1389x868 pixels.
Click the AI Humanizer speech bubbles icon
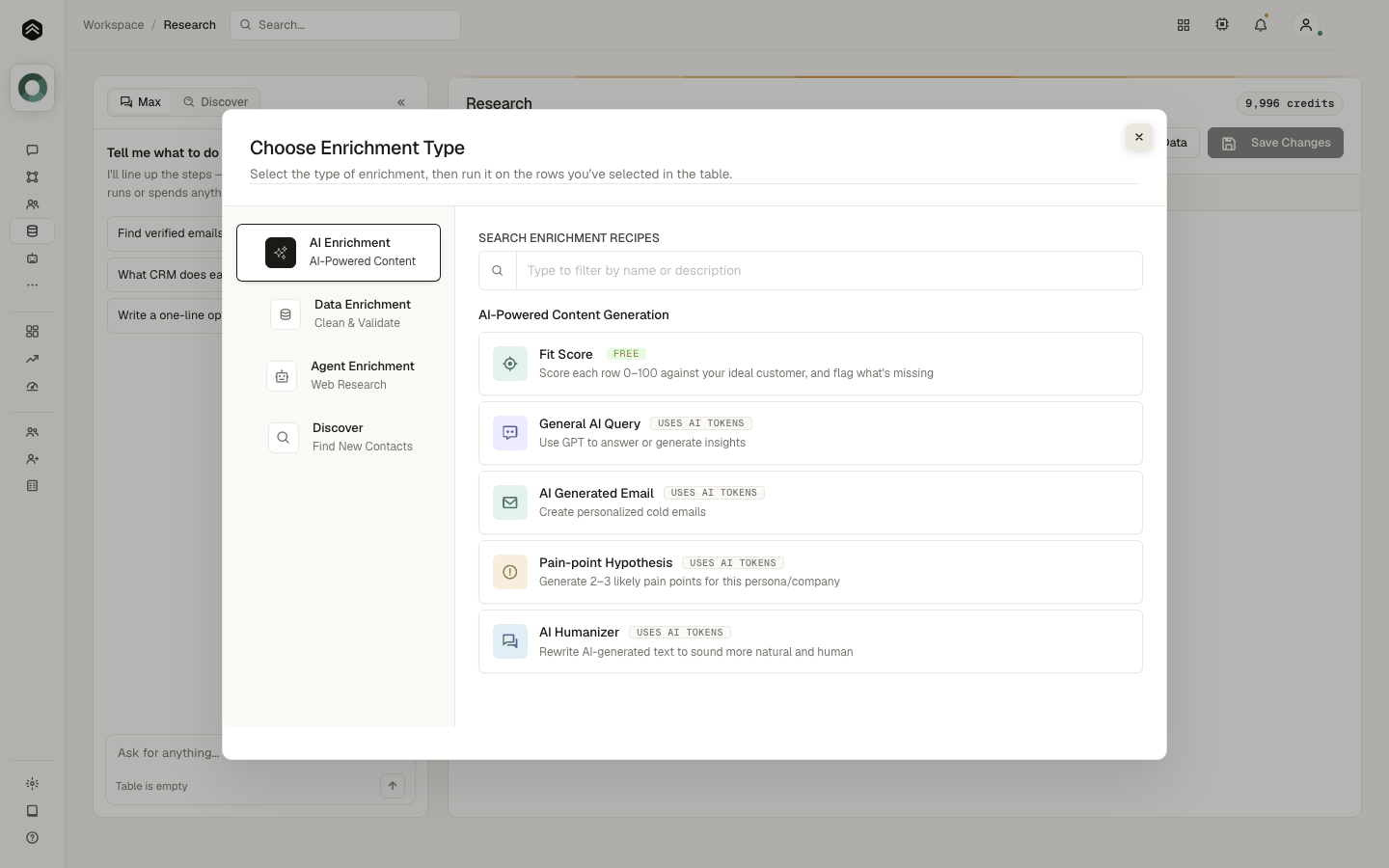[510, 641]
